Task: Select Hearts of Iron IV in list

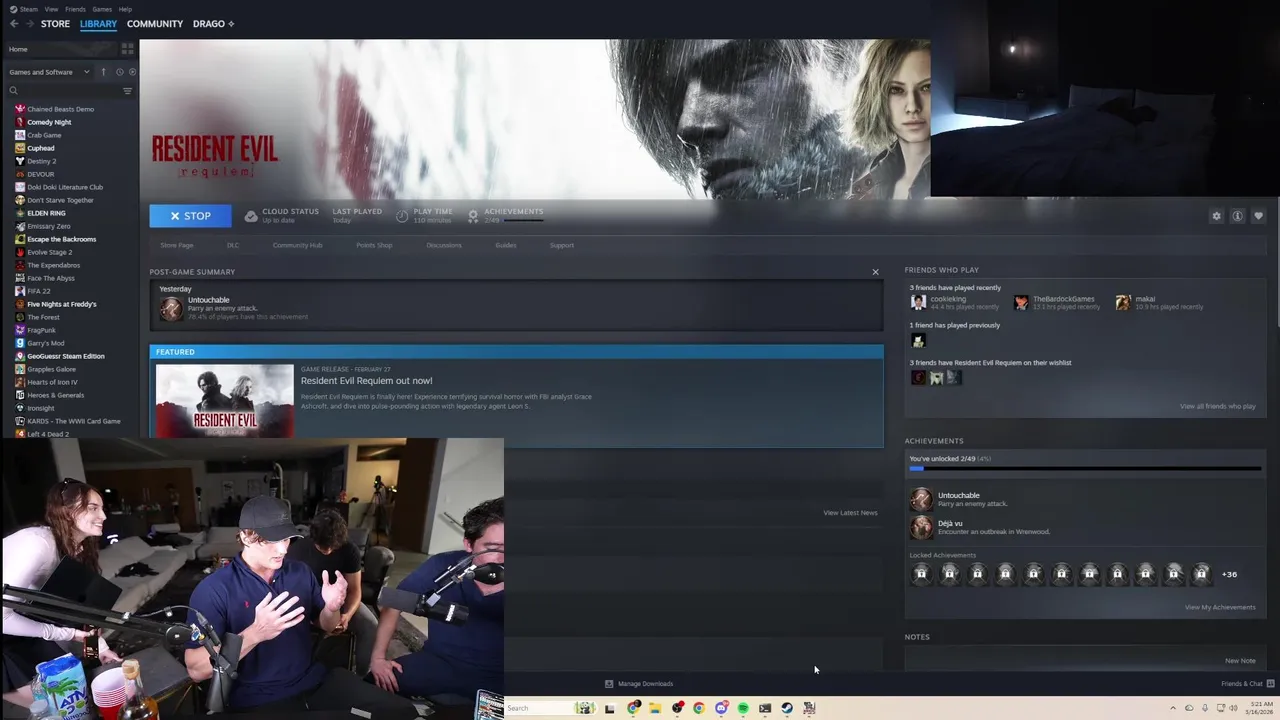Action: click(x=52, y=382)
